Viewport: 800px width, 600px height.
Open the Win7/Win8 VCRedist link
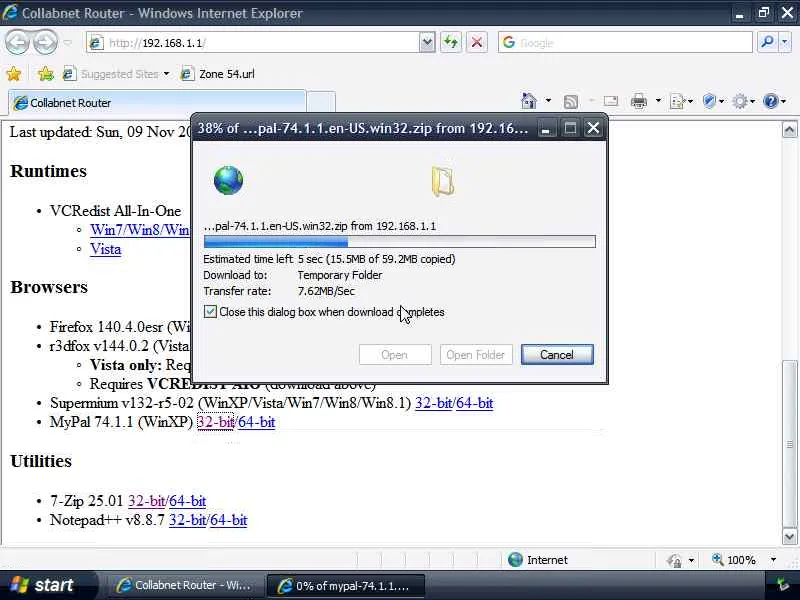140,230
